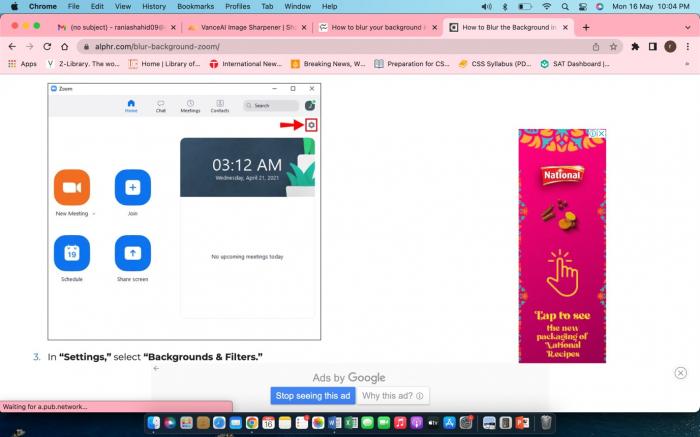Open the Z-Library bookmark

[x=83, y=64]
